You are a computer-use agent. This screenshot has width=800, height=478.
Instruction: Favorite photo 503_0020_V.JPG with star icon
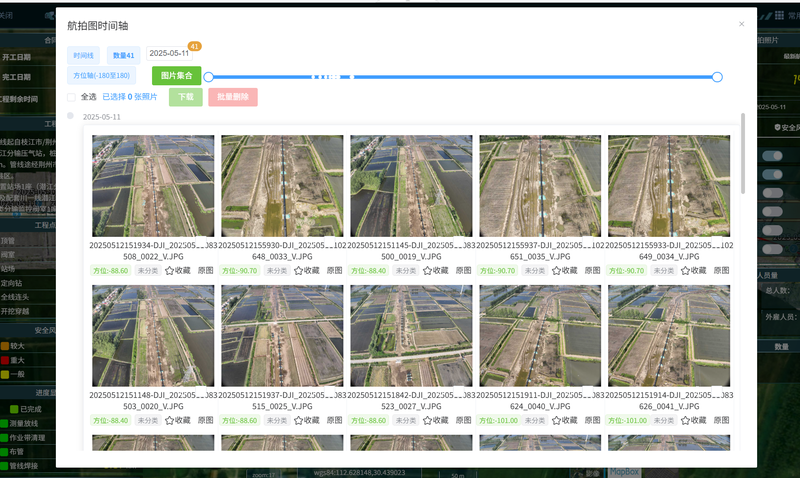point(169,421)
